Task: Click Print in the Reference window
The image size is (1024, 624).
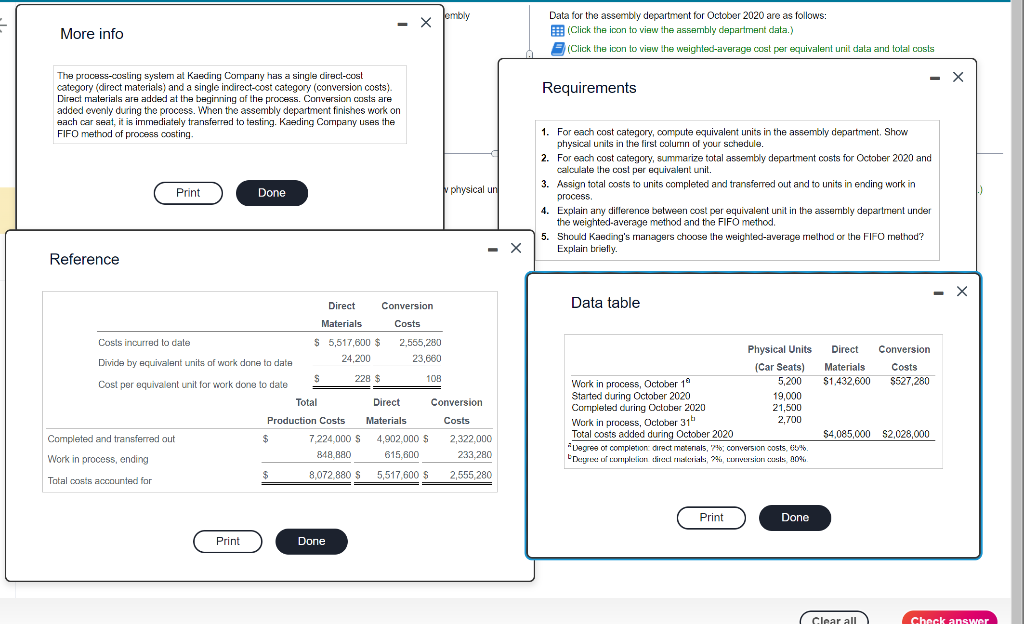Action: pos(227,541)
